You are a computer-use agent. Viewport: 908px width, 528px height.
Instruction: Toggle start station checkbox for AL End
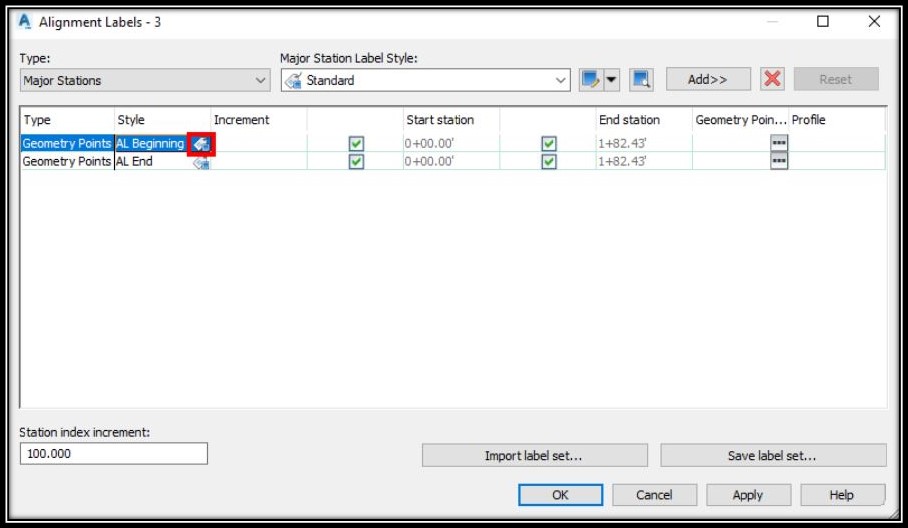[x=356, y=161]
